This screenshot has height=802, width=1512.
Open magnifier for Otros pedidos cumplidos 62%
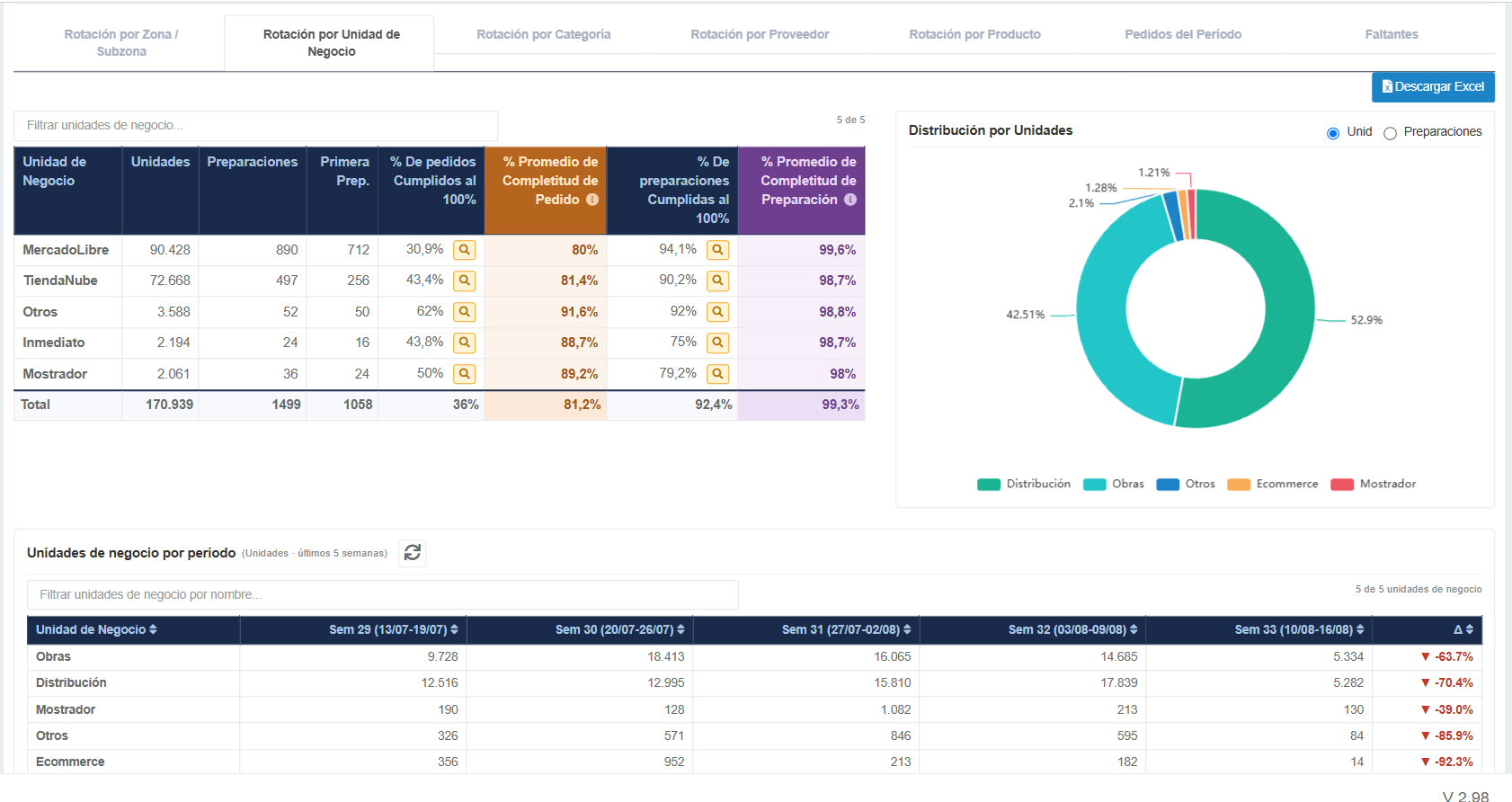coord(465,312)
